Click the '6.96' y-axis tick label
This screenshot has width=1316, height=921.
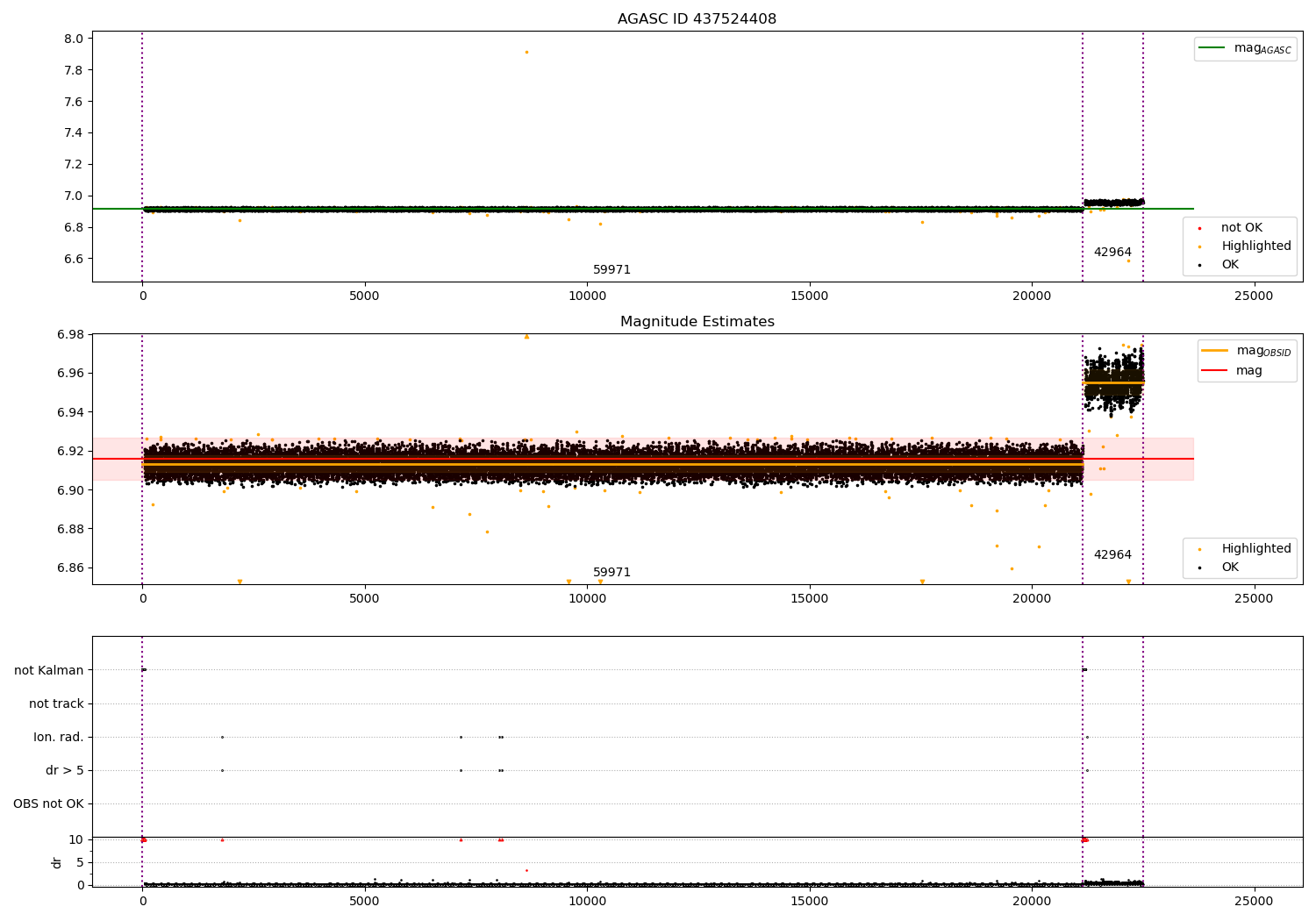coord(70,374)
